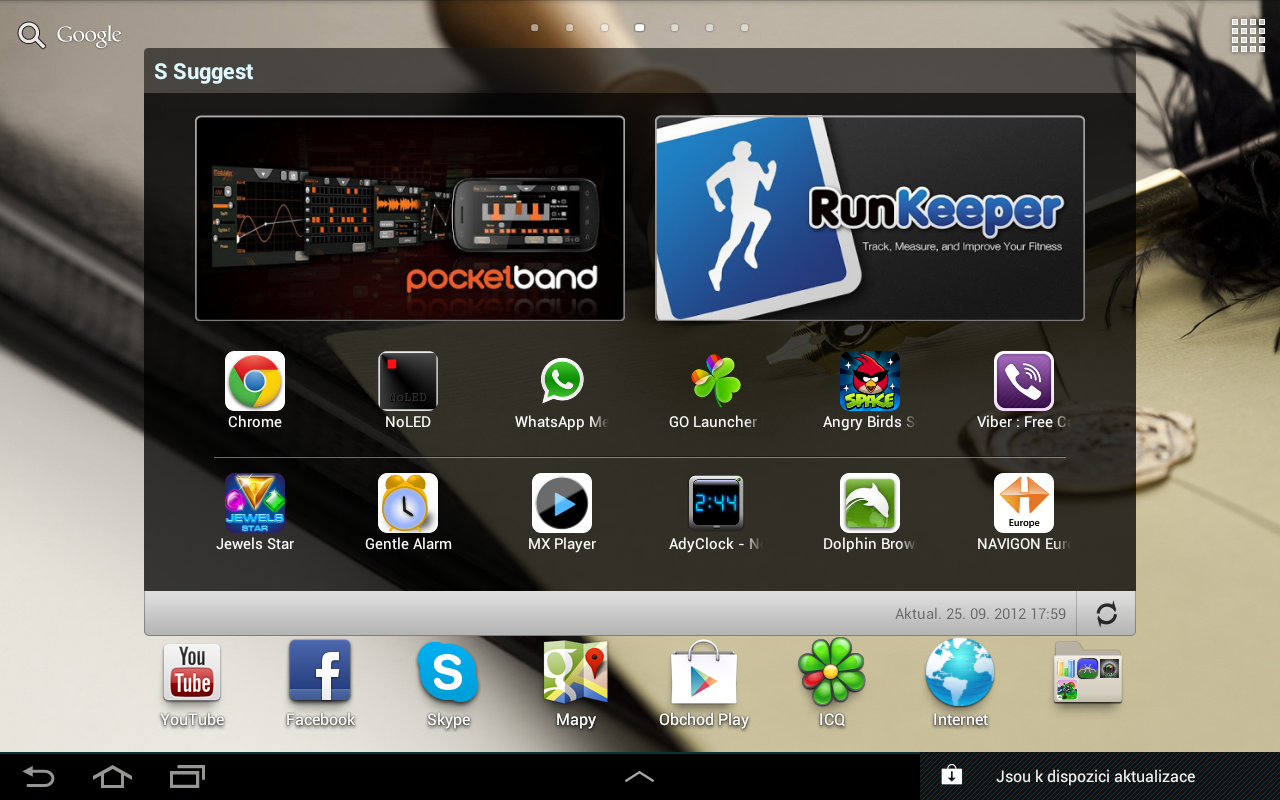Image resolution: width=1280 pixels, height=800 pixels.
Task: Launch WhatsApp Messenger
Action: point(562,381)
